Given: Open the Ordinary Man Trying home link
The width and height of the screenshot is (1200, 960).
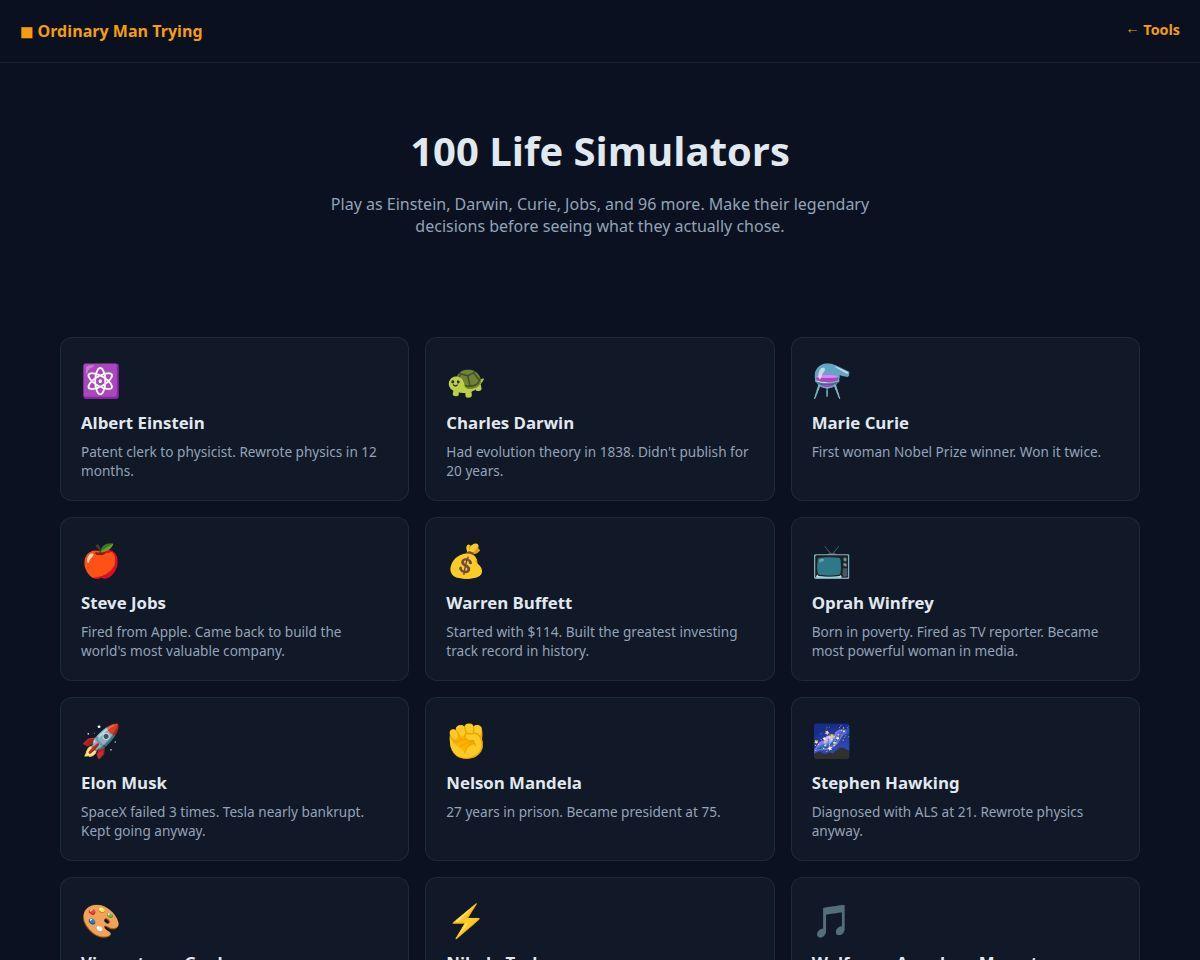Looking at the screenshot, I should (112, 31).
